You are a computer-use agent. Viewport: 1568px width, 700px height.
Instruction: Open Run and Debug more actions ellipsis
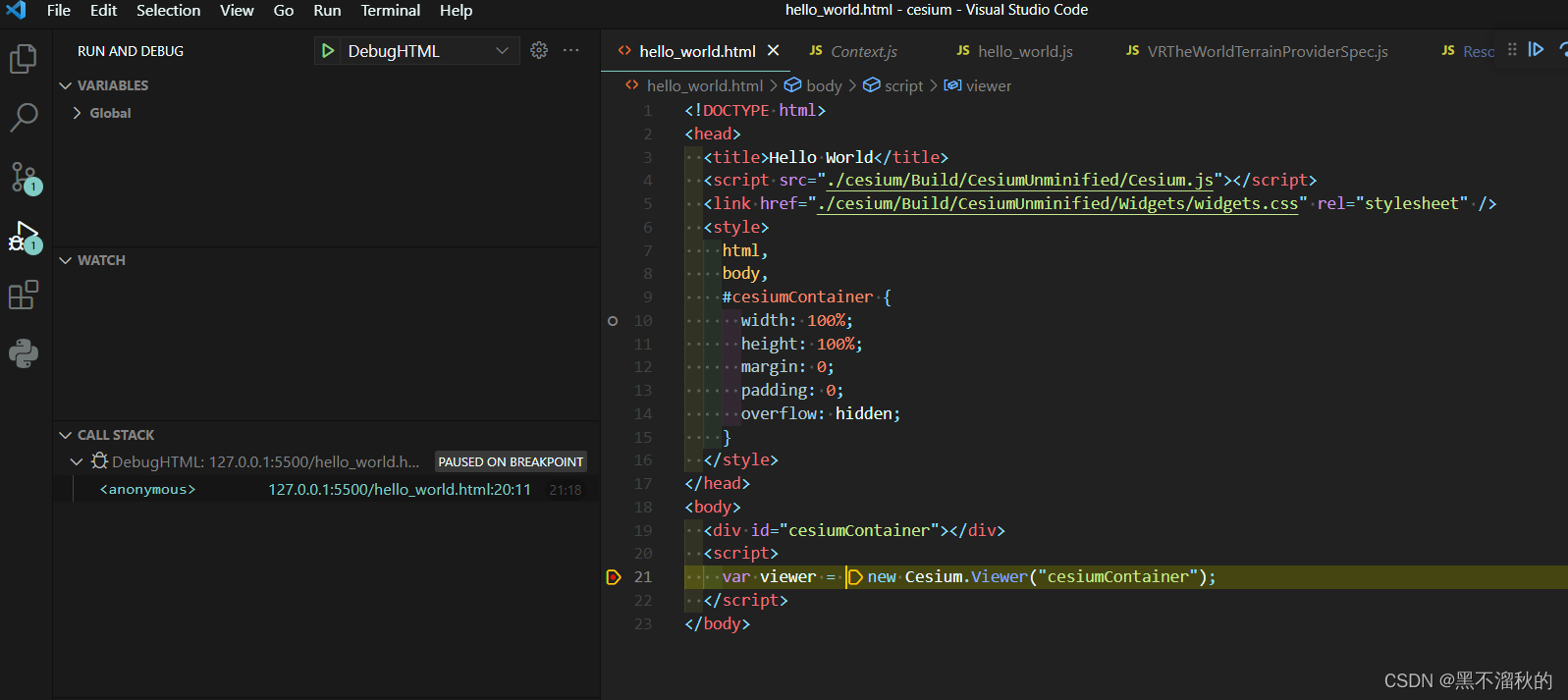[570, 50]
